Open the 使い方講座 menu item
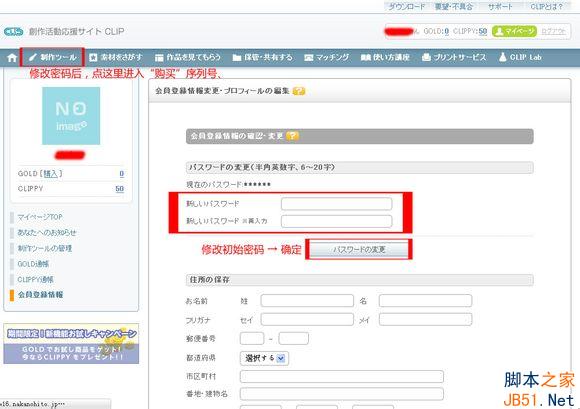The height and width of the screenshot is (409, 580). [x=385, y=57]
